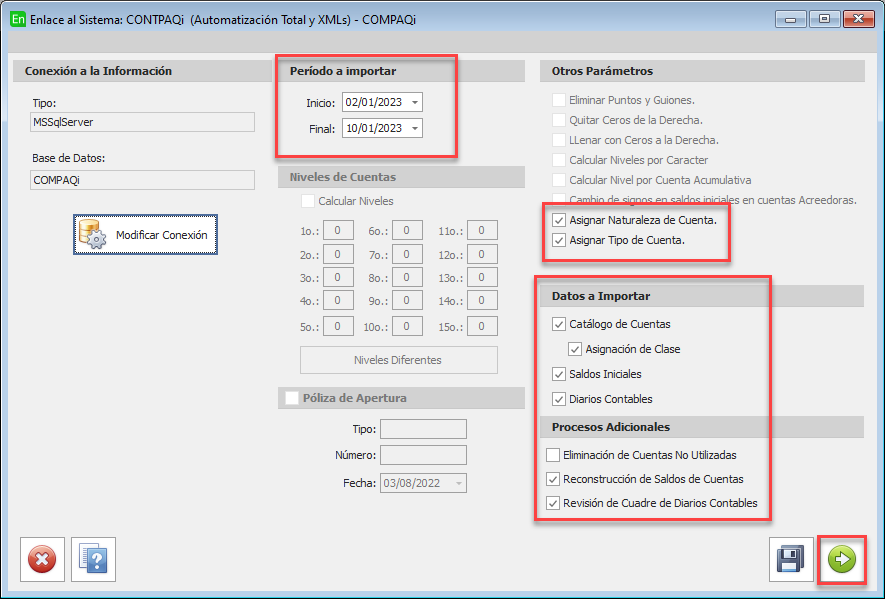Open the Póliza de Apertura Fecha dropdown
Viewport: 885px width, 599px height.
pos(459,483)
